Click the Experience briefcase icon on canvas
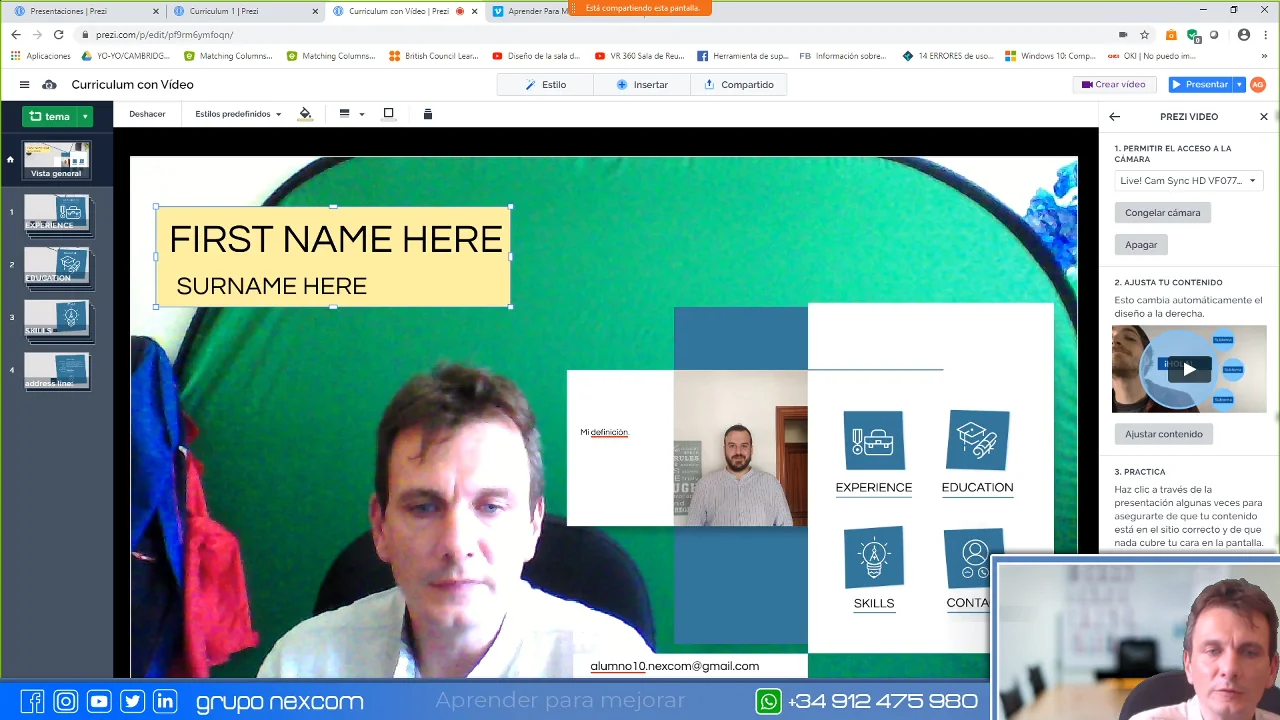 [x=874, y=440]
